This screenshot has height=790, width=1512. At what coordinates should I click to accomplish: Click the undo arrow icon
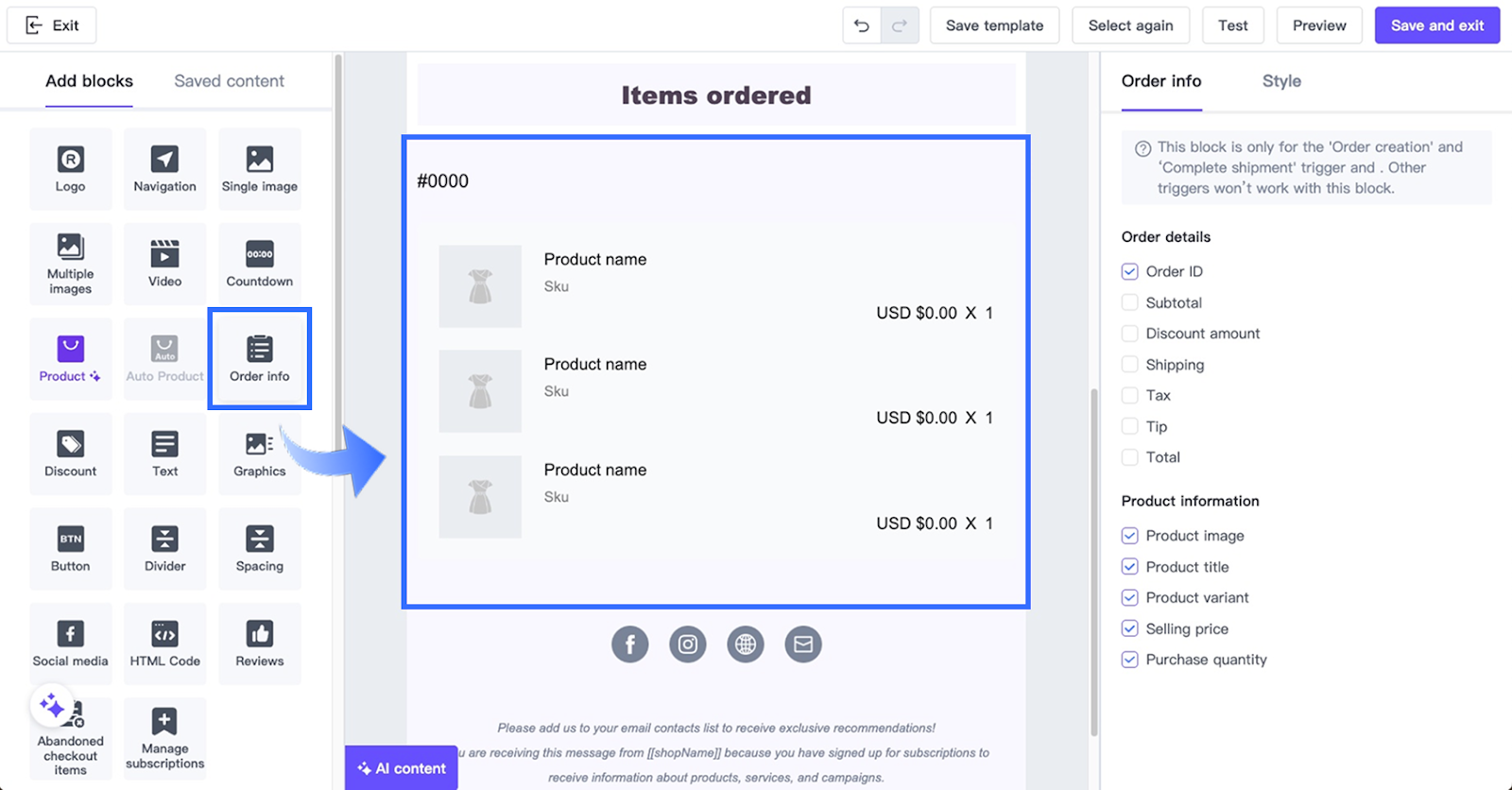[x=862, y=26]
